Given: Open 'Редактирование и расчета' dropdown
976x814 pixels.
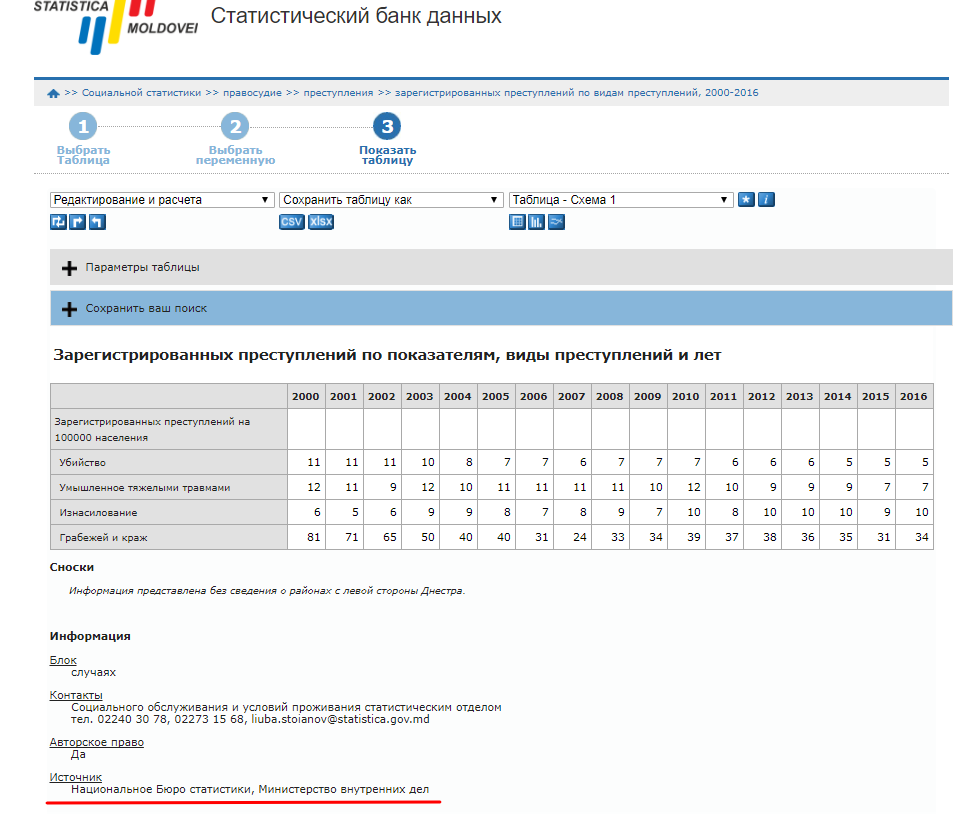Looking at the screenshot, I should pos(162,200).
